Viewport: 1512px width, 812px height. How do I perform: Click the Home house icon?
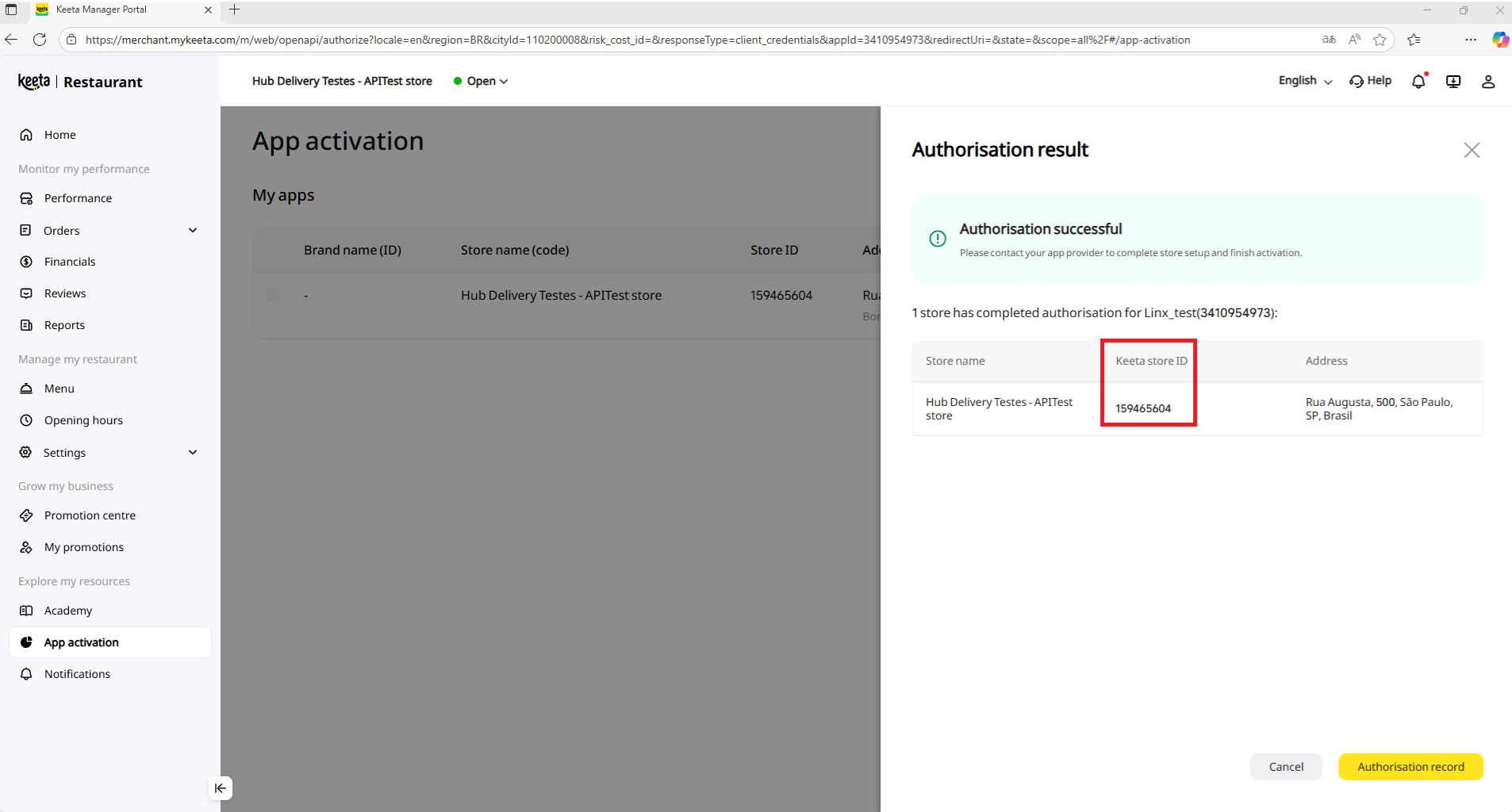26,135
